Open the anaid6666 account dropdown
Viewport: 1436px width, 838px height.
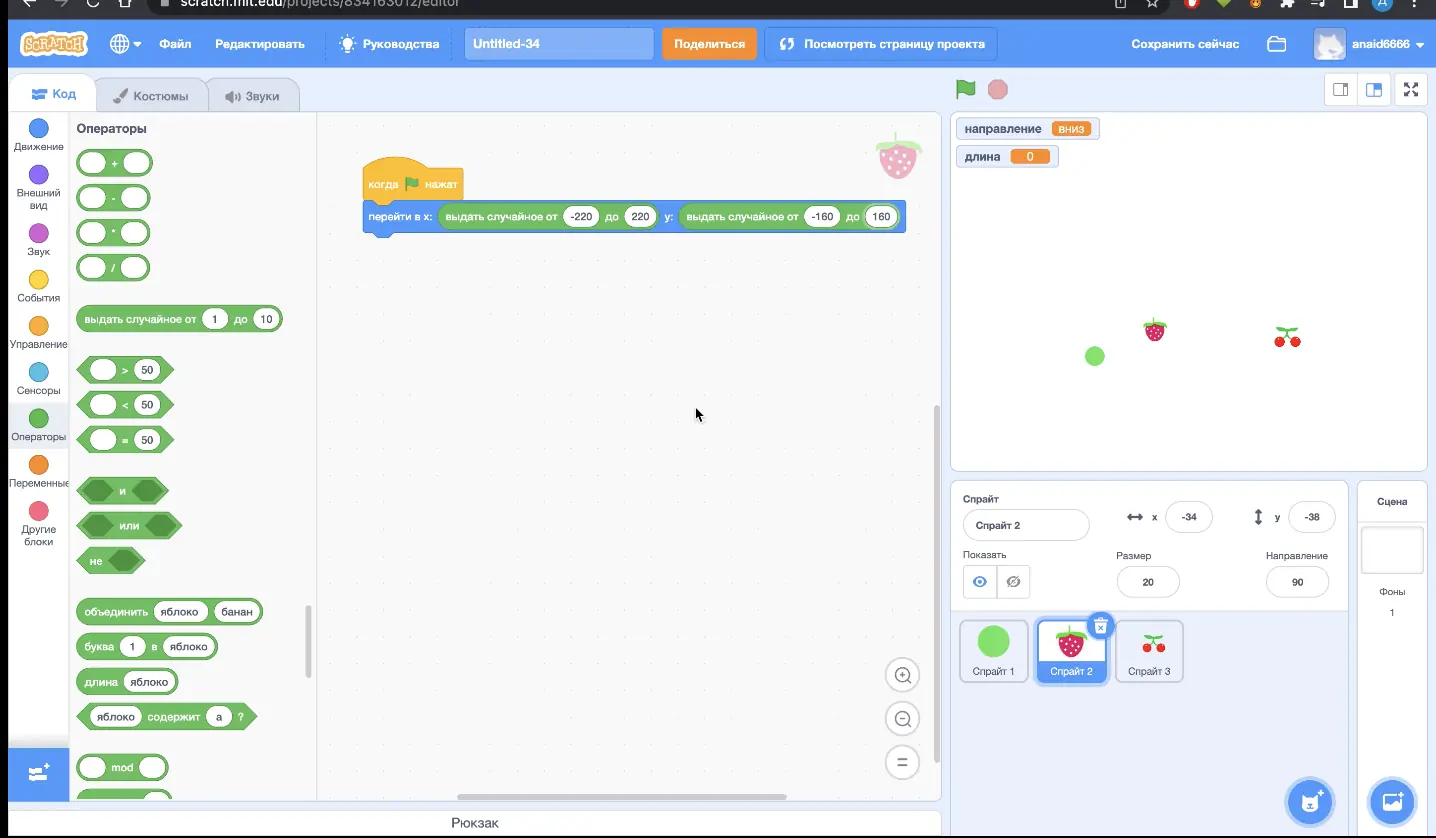tap(1369, 44)
